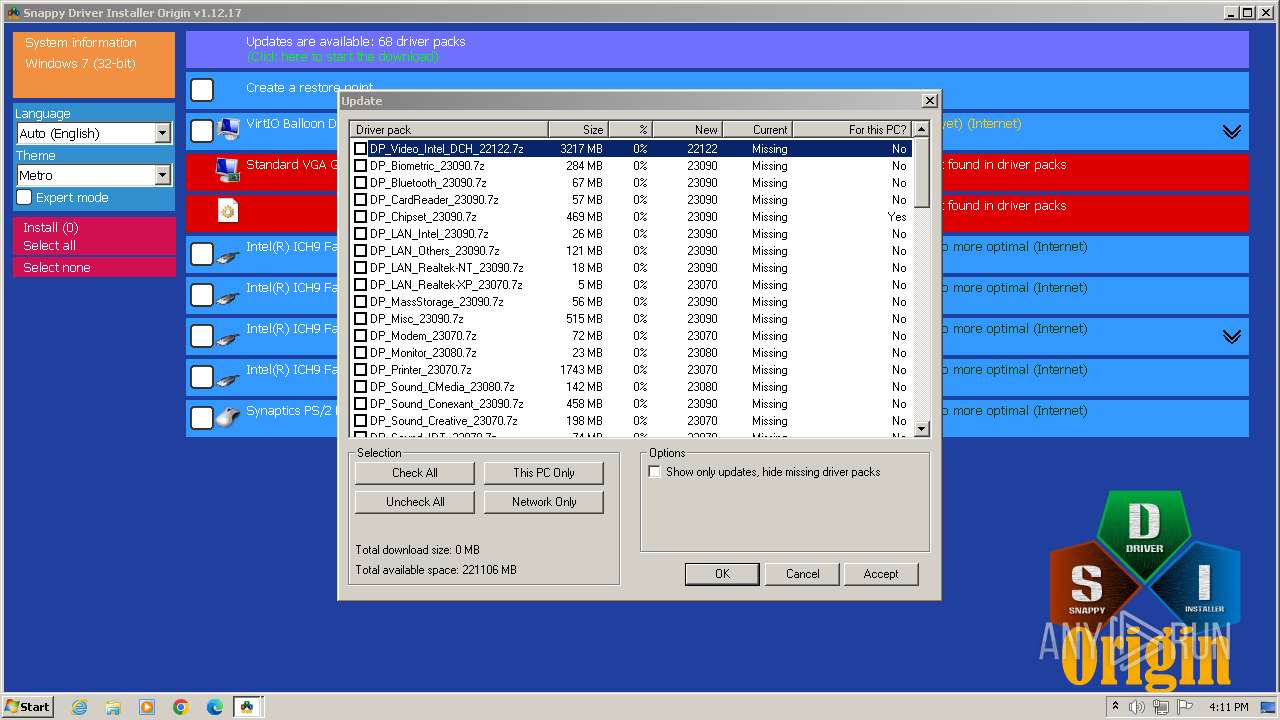This screenshot has width=1280, height=720.
Task: Click the Uncheck All button
Action: coord(414,502)
